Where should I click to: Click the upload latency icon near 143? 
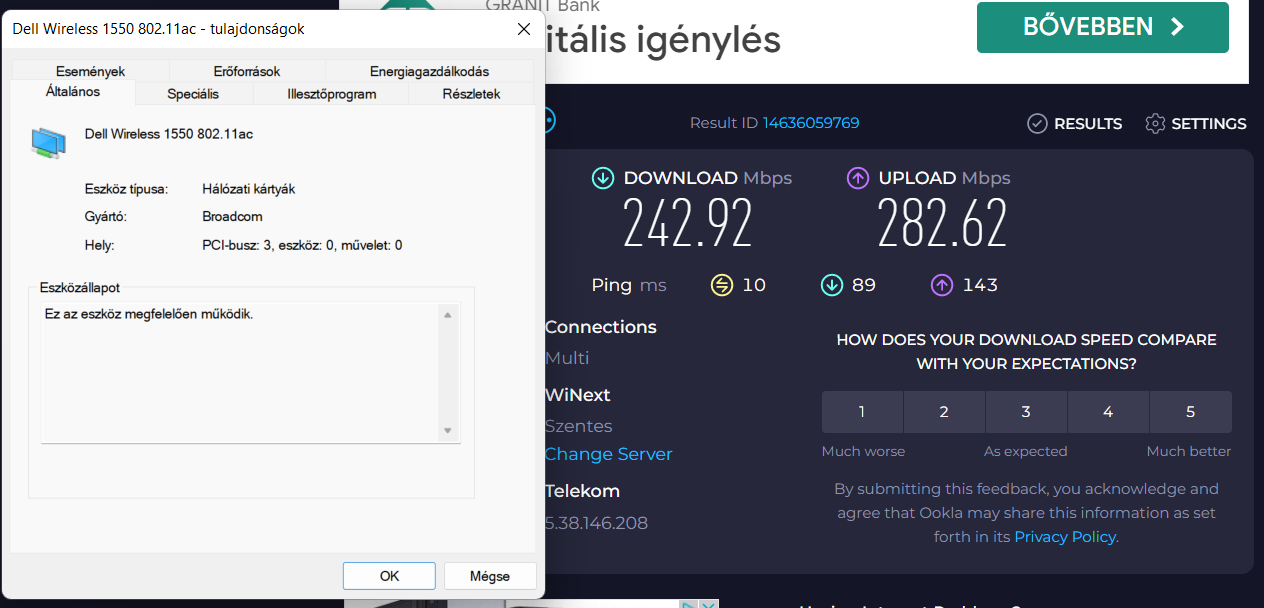(942, 285)
